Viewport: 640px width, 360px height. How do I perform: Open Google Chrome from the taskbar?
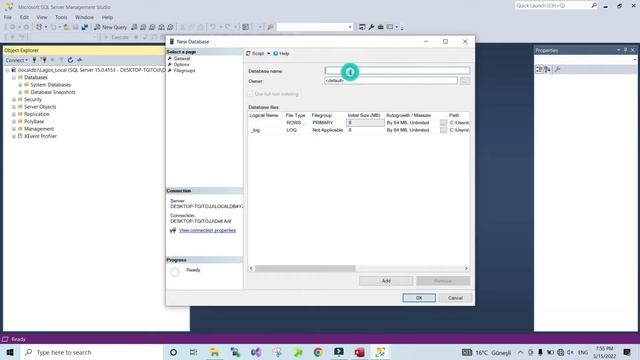click(x=318, y=352)
